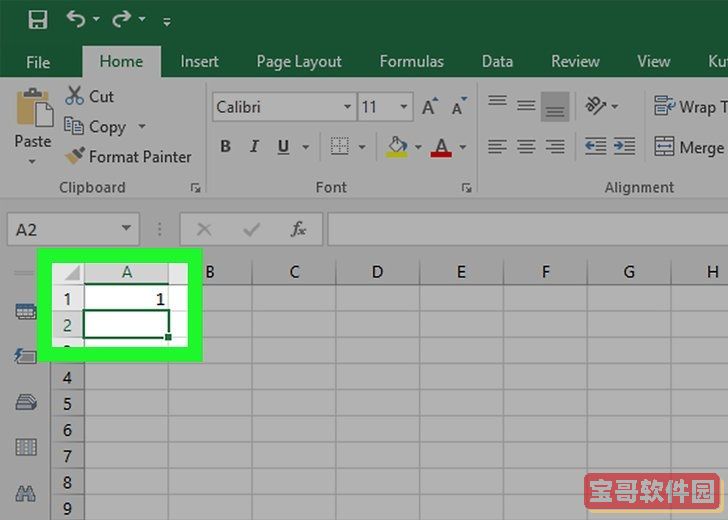Click the Decrease Indent icon
Image resolution: width=728 pixels, height=520 pixels.
[596, 146]
